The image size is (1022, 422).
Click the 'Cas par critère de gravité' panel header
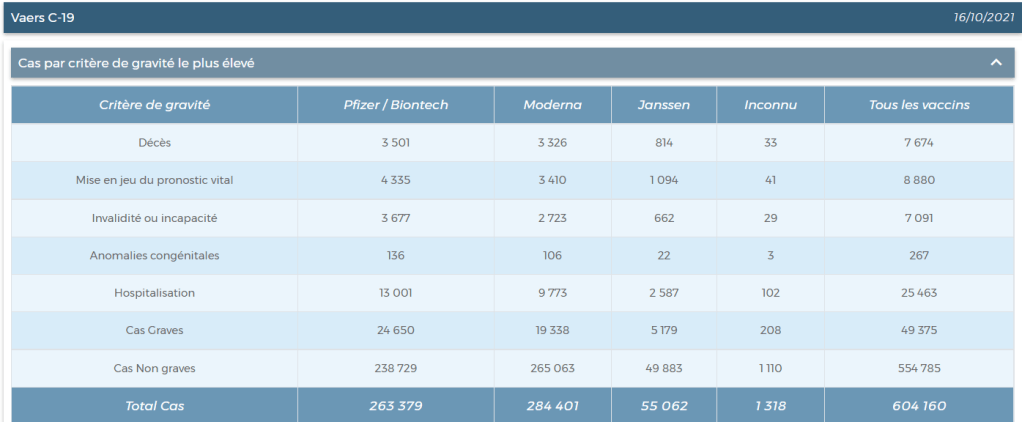point(137,63)
